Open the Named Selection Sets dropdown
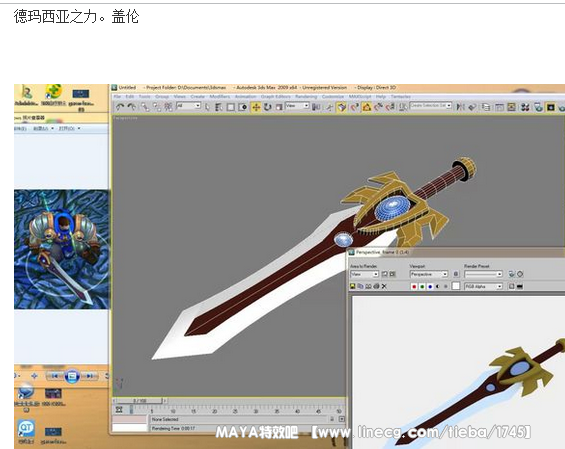The width and height of the screenshot is (565, 449). [431, 106]
